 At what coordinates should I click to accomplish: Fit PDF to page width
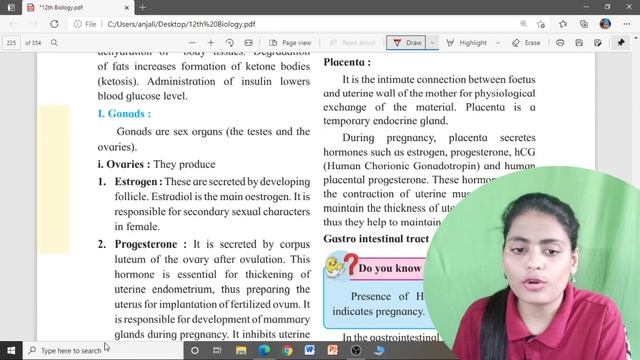[x=248, y=42]
